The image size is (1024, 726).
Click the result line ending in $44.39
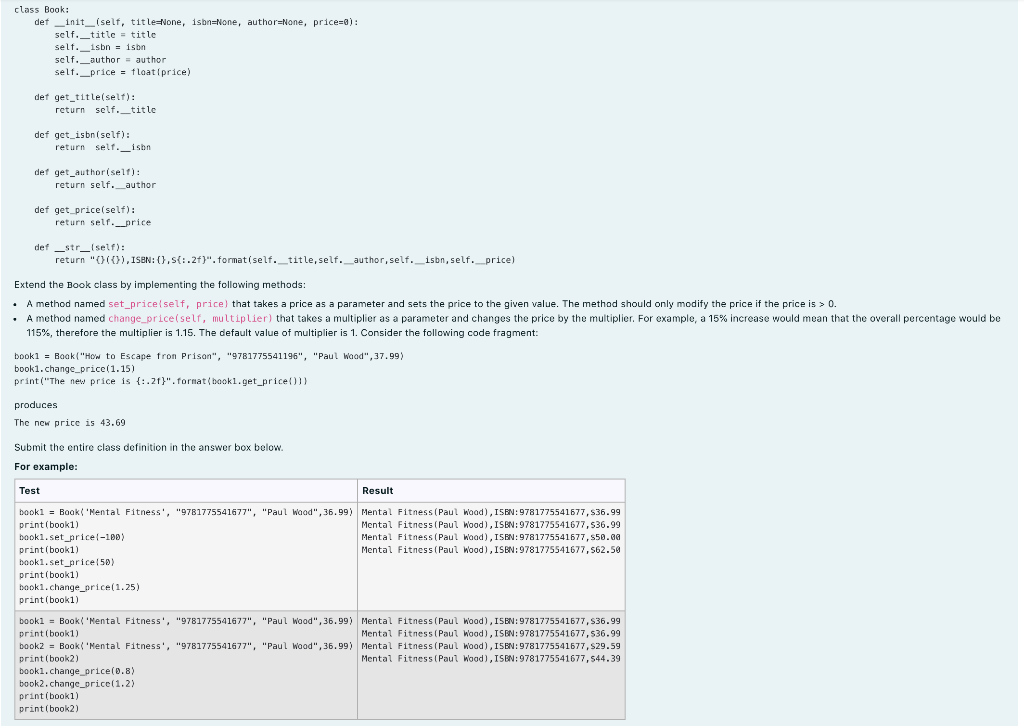(x=491, y=658)
